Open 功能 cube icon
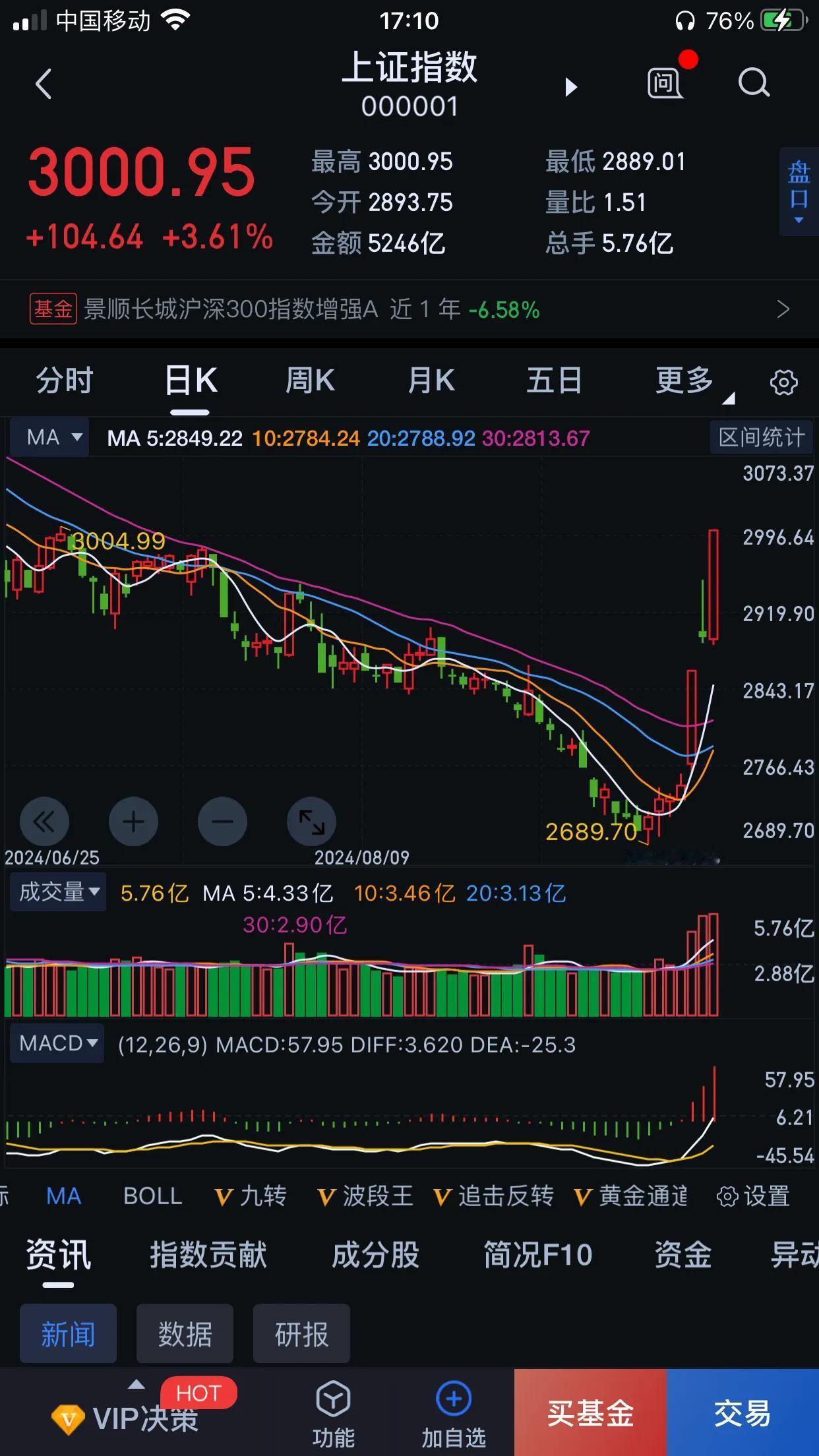 click(333, 1398)
